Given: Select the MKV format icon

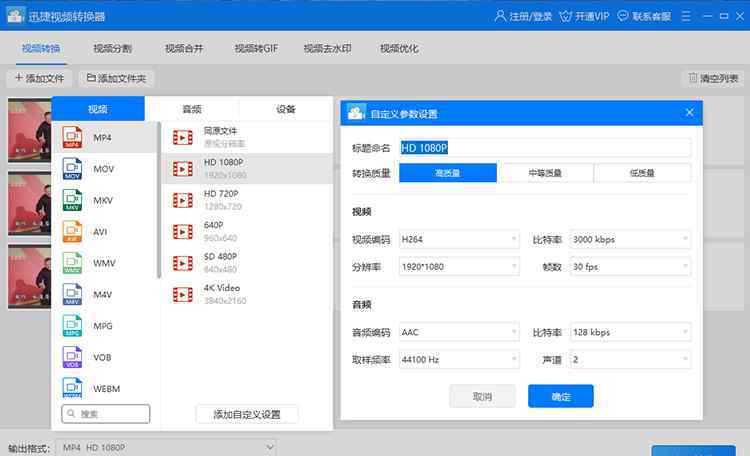Looking at the screenshot, I should pyautogui.click(x=72, y=200).
